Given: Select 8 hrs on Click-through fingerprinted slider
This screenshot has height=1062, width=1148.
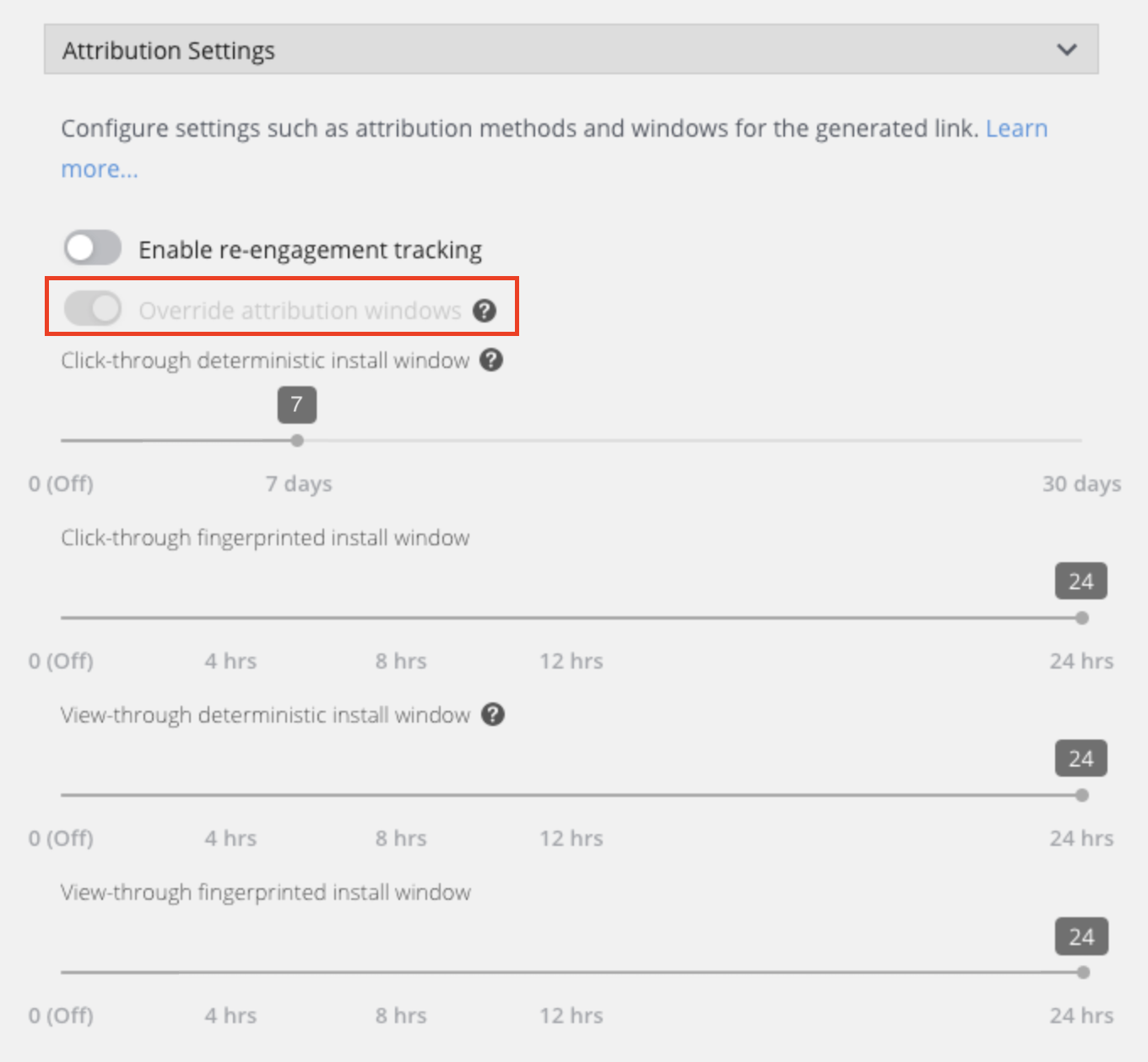Looking at the screenshot, I should click(401, 618).
